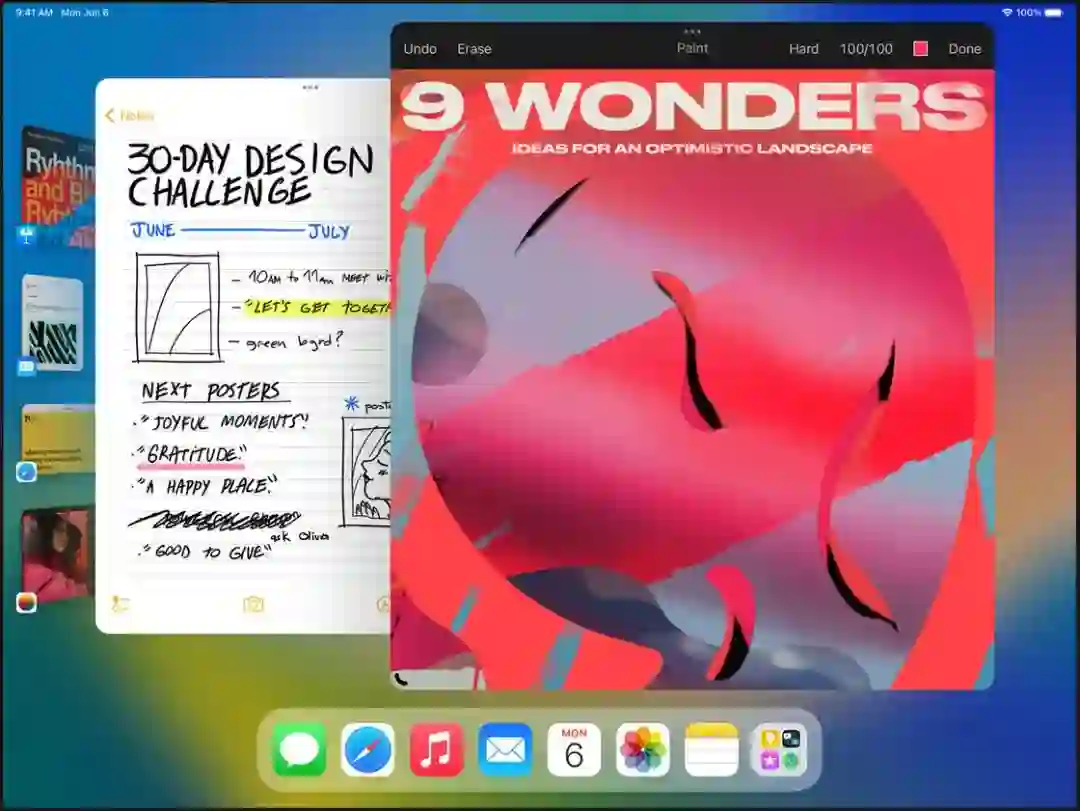This screenshot has height=811, width=1080.
Task: Switch to the yellow Safari stage thumbnail
Action: click(59, 439)
